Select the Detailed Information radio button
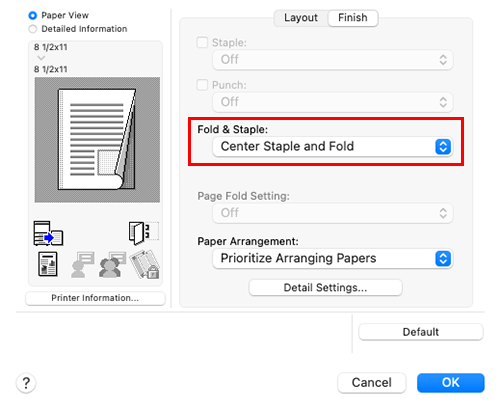The width and height of the screenshot is (500, 408). [33, 29]
